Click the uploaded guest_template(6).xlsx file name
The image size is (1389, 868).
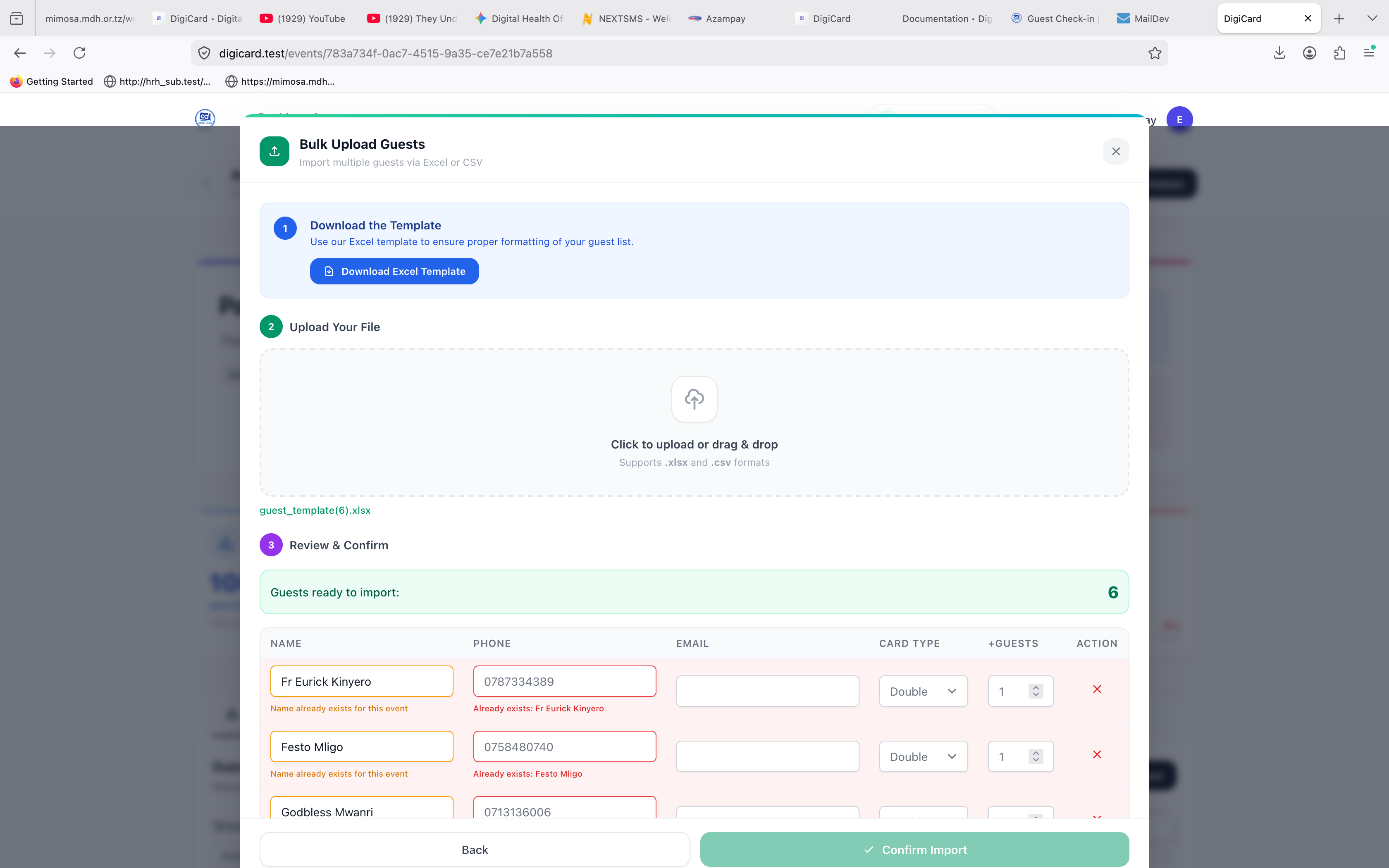(x=315, y=510)
